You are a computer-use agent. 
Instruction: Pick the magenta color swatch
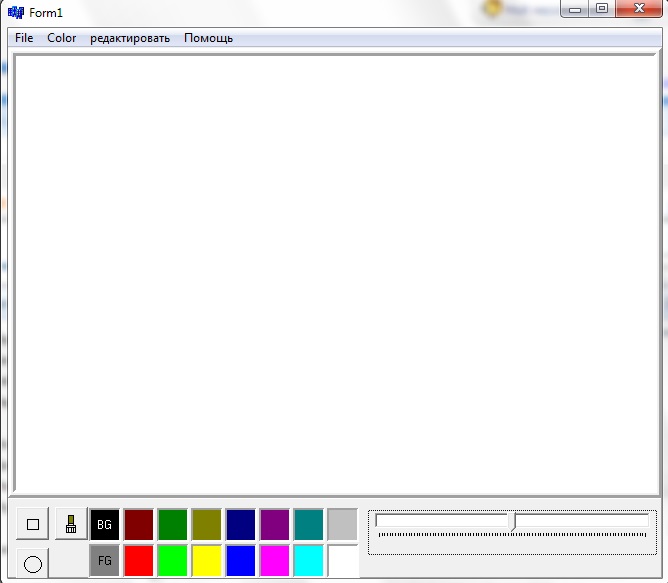[274, 560]
